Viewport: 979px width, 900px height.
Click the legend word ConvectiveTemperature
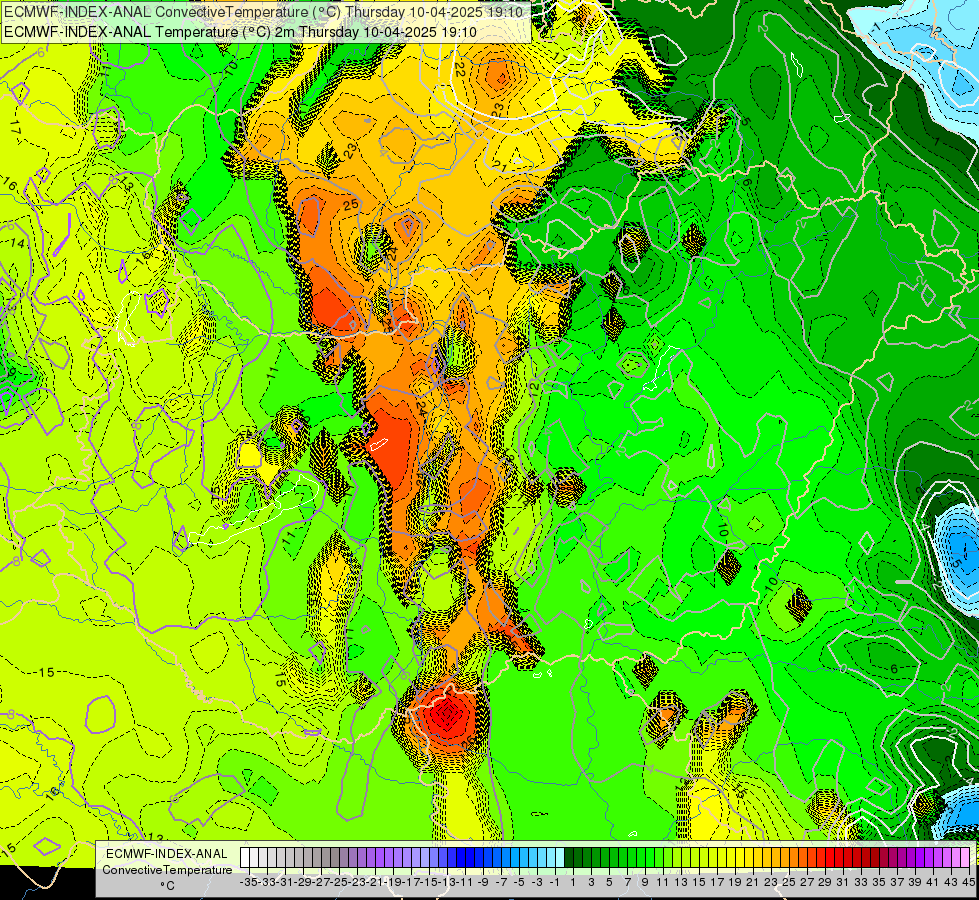167,869
